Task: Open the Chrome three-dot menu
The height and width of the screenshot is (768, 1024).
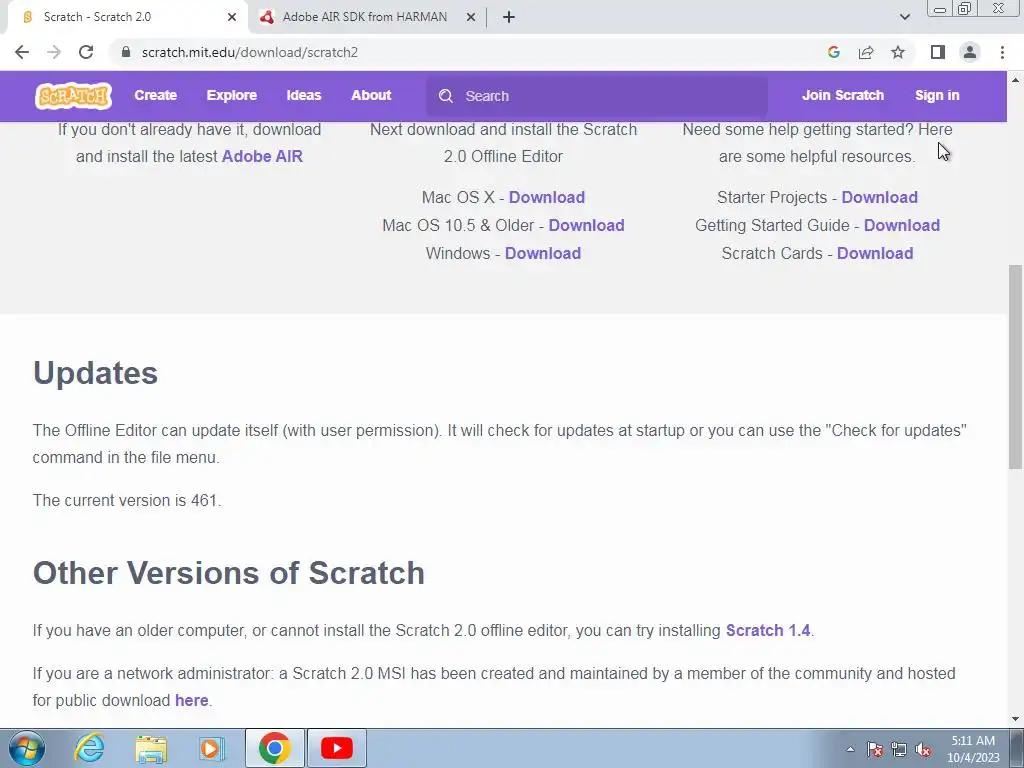Action: click(x=1002, y=52)
